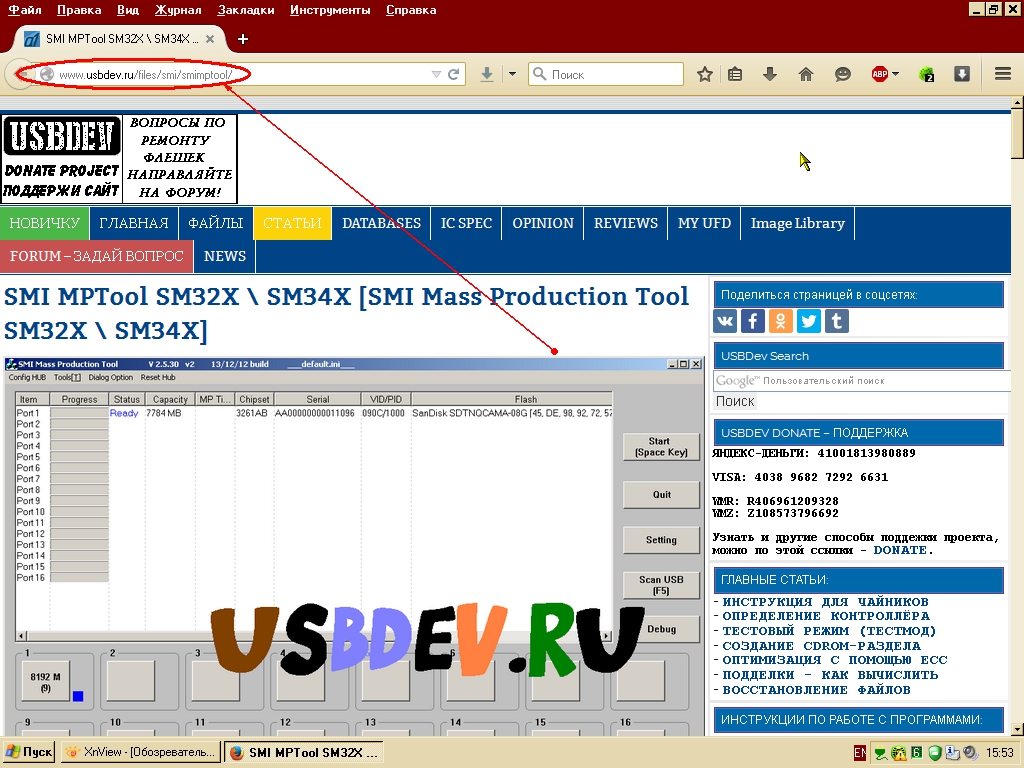1024x768 pixels.
Task: Open ТЕСТОВЫЙ РЕЖИМ (ТЕСТМОД) article link
Action: click(x=829, y=631)
